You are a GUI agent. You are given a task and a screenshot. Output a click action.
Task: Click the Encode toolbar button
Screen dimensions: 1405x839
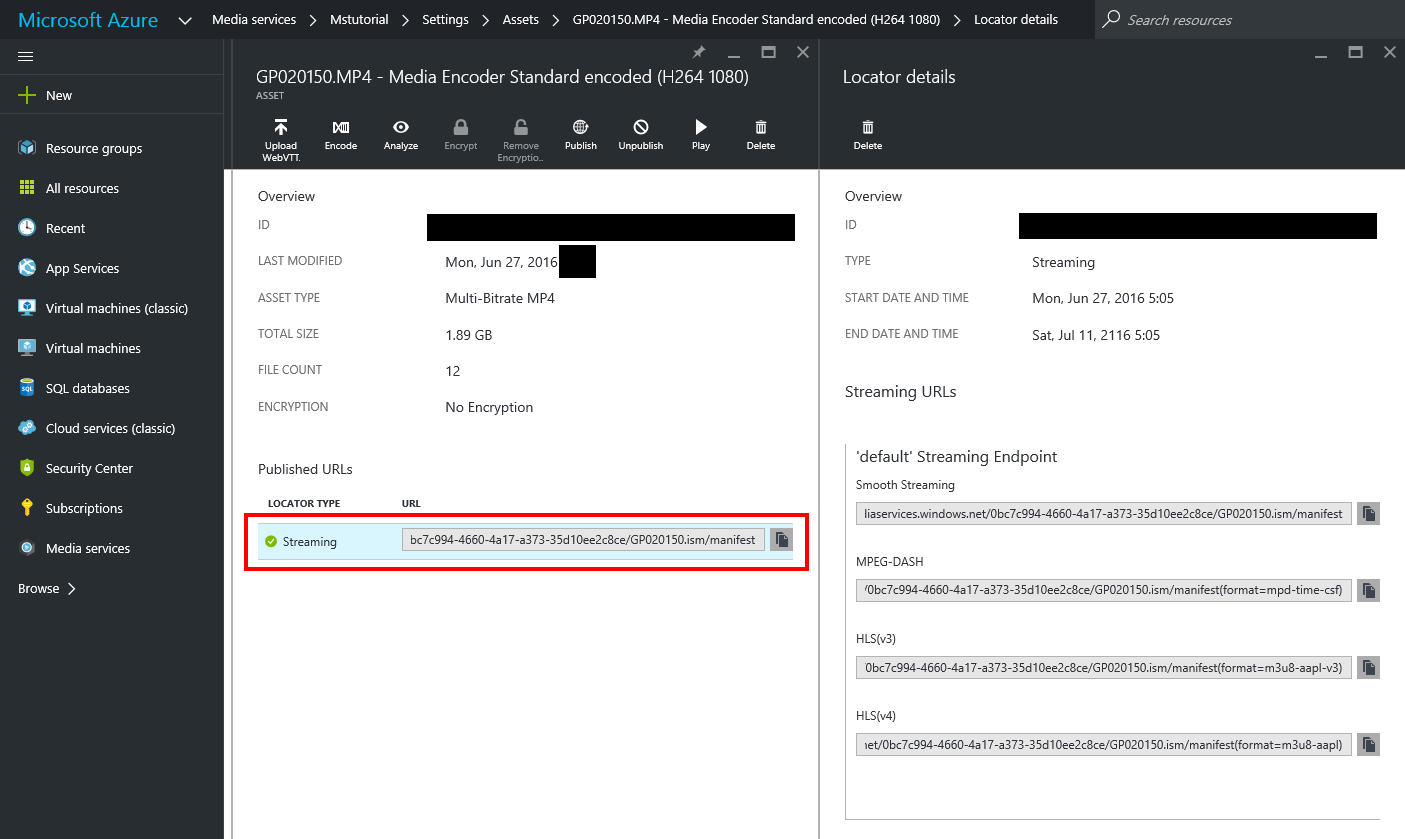click(341, 135)
